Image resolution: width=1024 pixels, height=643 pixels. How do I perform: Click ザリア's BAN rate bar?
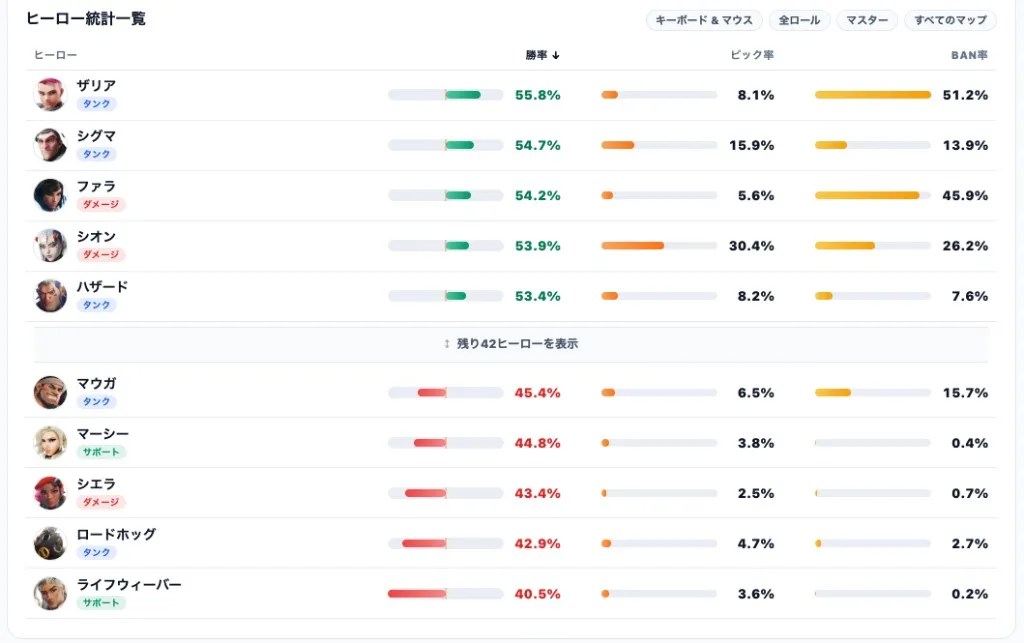click(x=872, y=95)
